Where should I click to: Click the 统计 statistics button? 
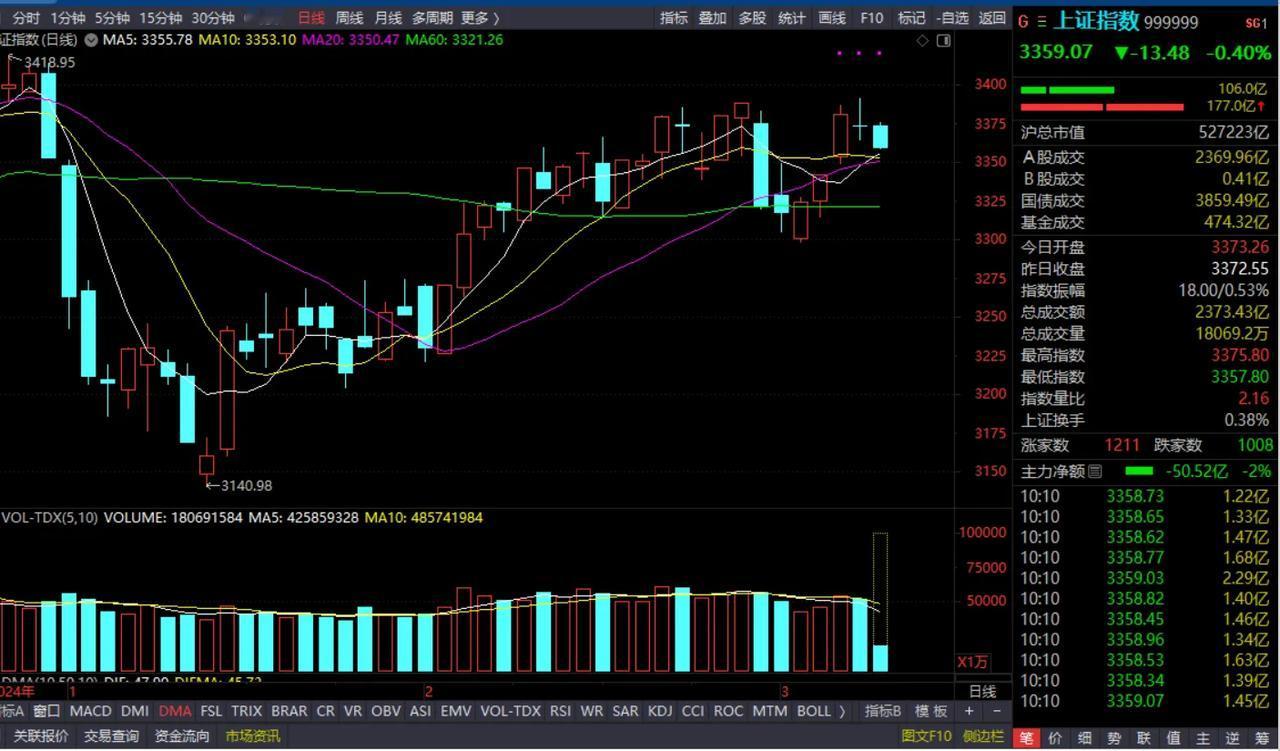point(792,18)
